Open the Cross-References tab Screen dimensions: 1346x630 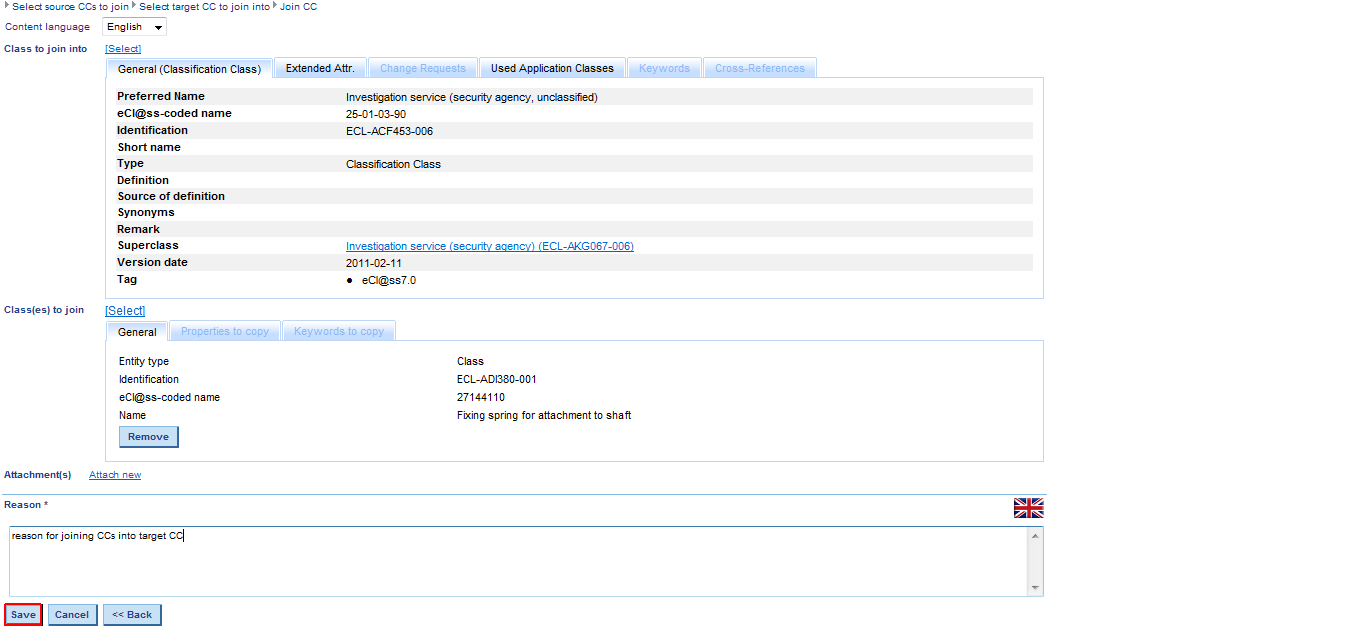pyautogui.click(x=759, y=68)
